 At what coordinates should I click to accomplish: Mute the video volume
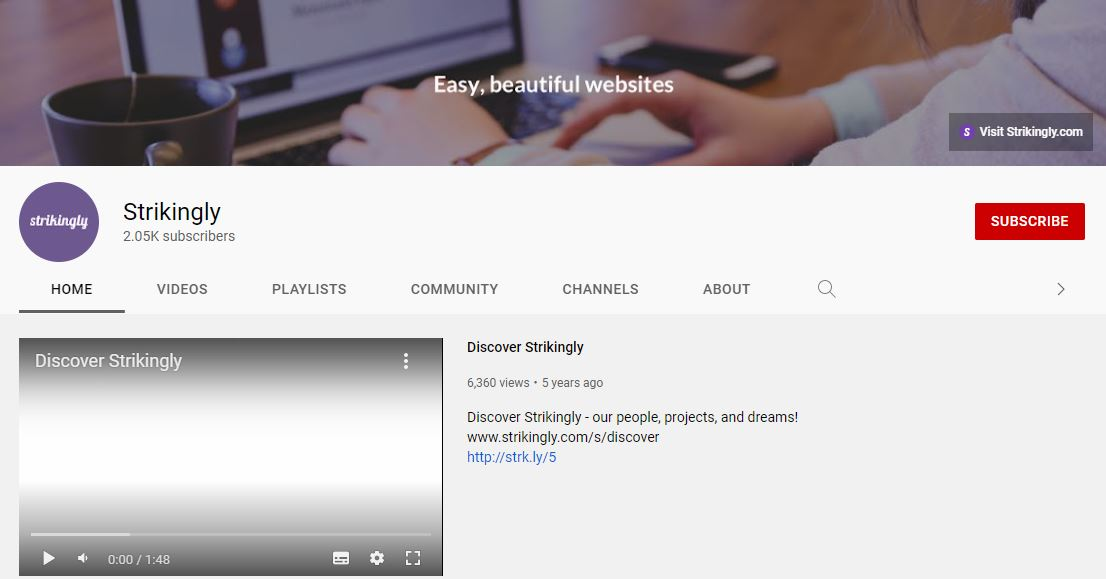coord(83,558)
